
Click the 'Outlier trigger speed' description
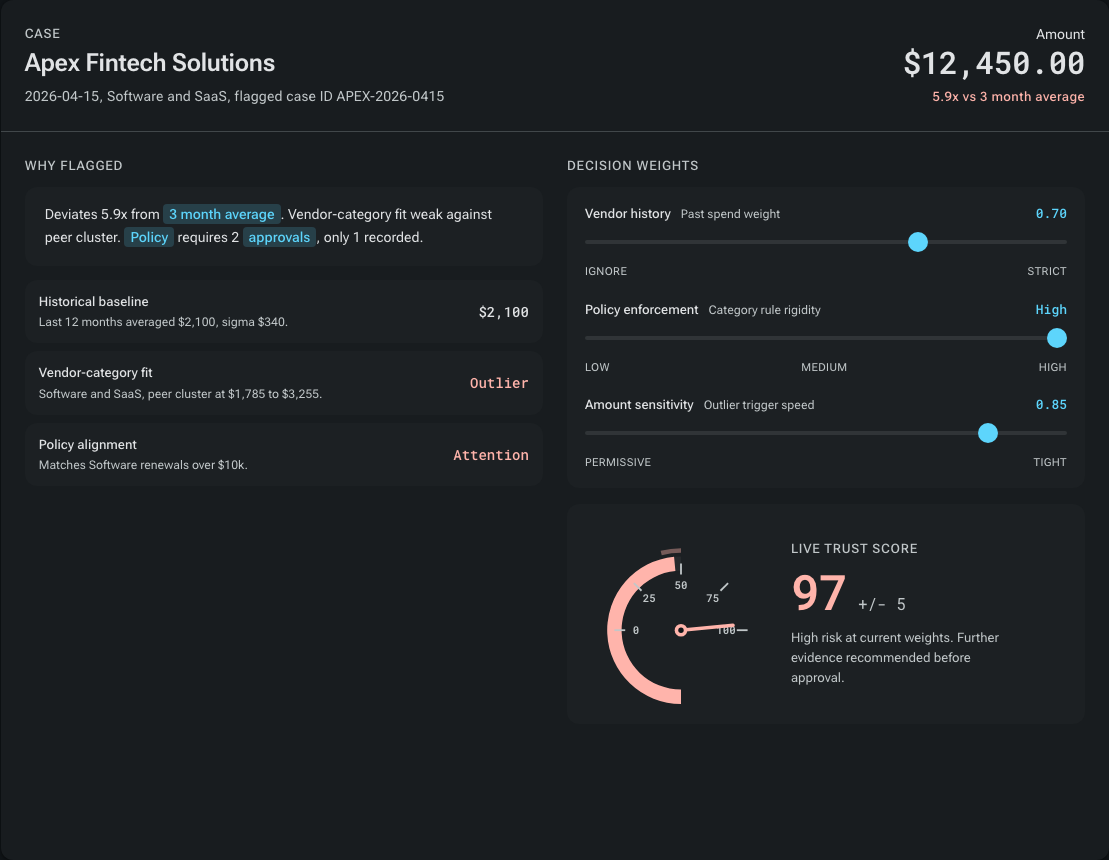pos(758,405)
